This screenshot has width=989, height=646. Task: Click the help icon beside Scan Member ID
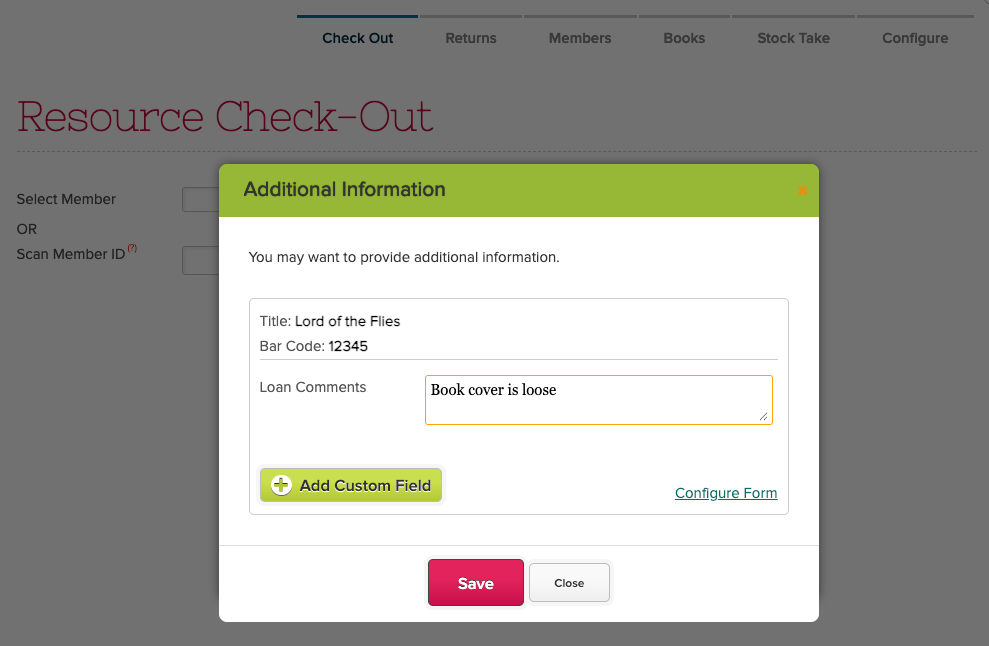pyautogui.click(x=132, y=248)
